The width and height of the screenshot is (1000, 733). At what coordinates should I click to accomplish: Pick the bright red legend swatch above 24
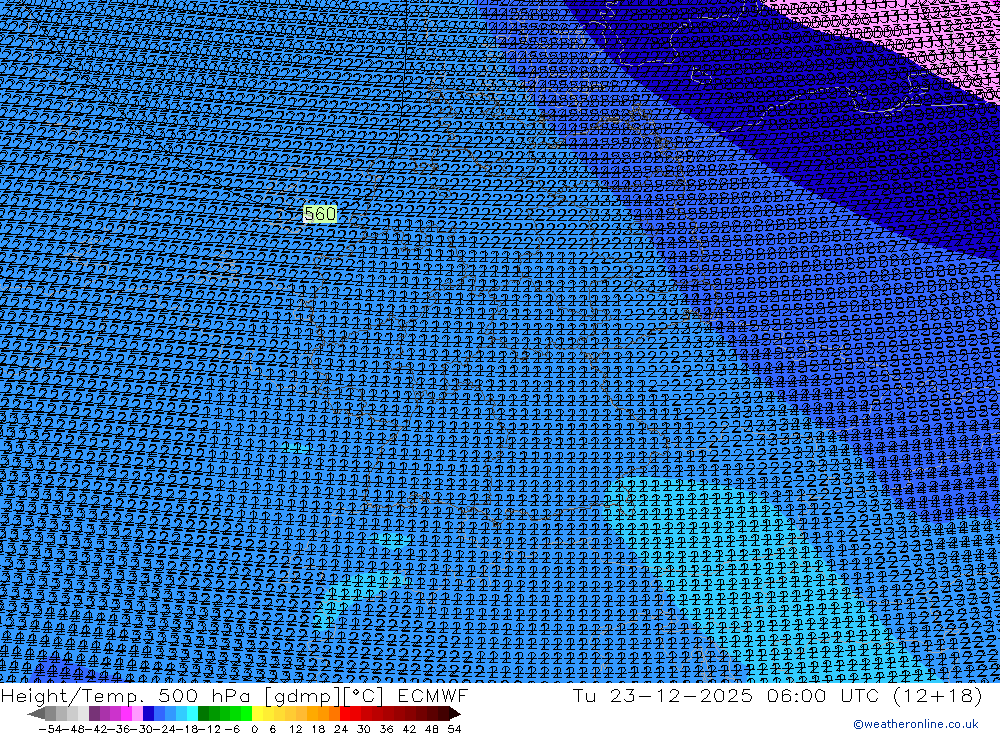pyautogui.click(x=345, y=714)
